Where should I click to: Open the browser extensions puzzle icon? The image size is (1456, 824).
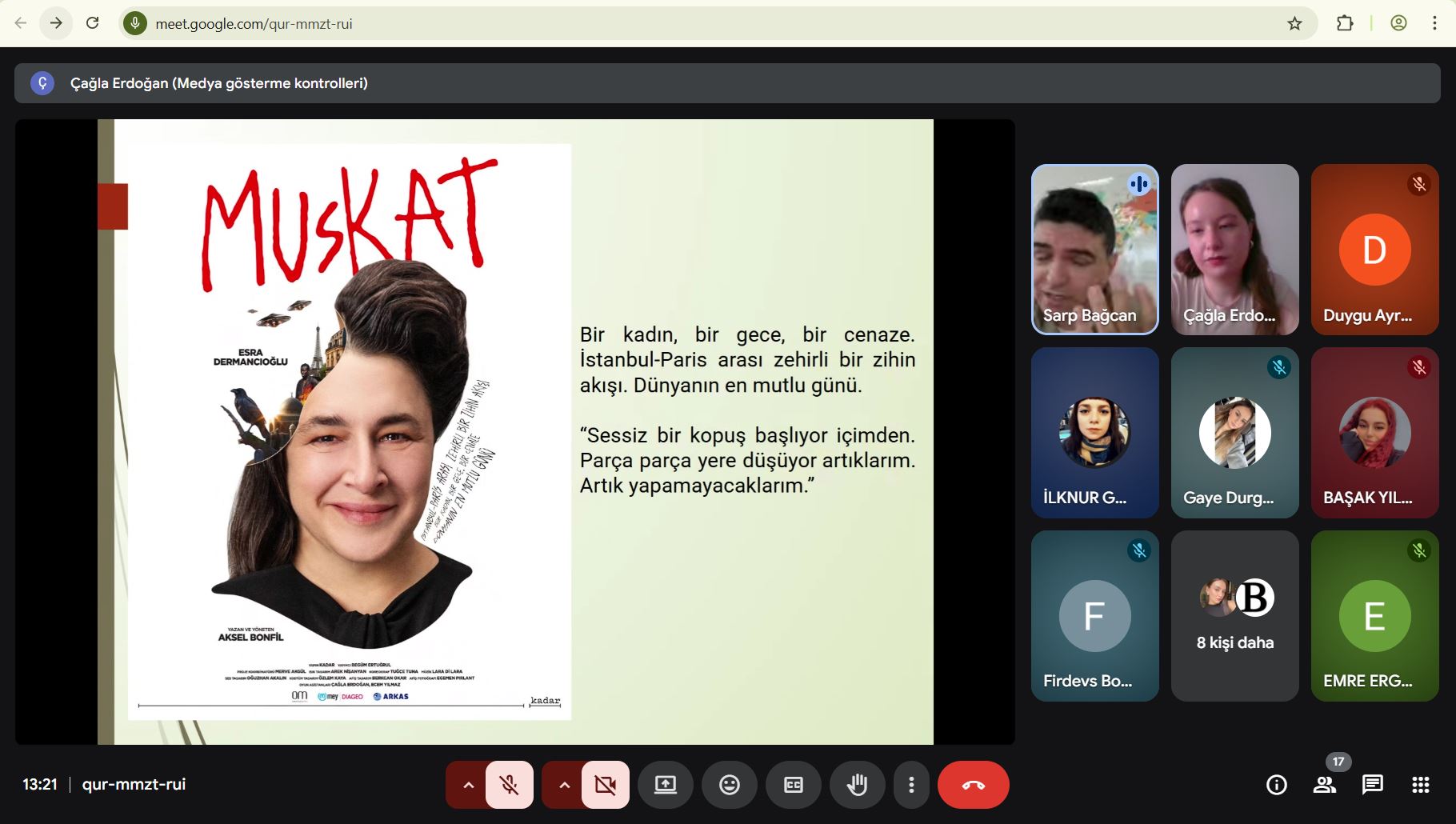1345,23
